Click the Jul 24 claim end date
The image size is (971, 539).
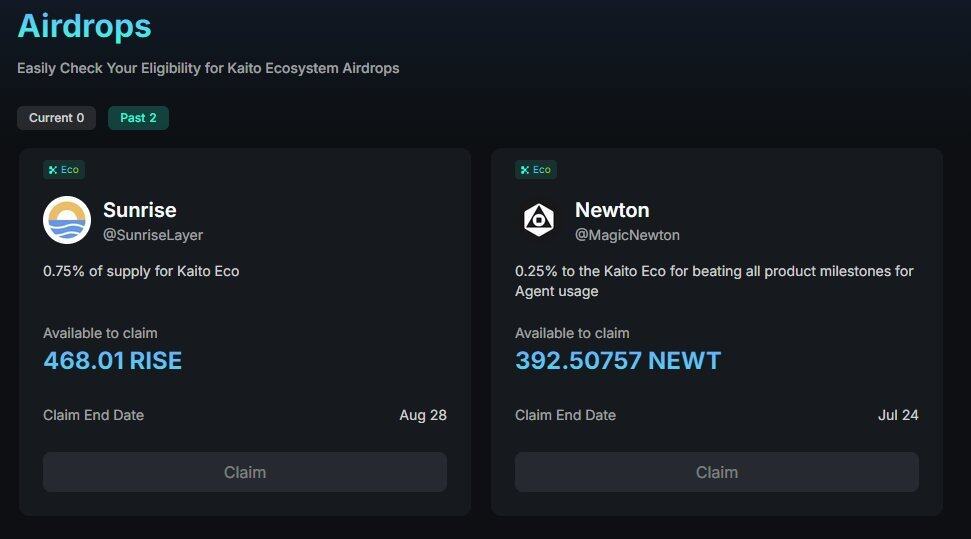(x=897, y=415)
